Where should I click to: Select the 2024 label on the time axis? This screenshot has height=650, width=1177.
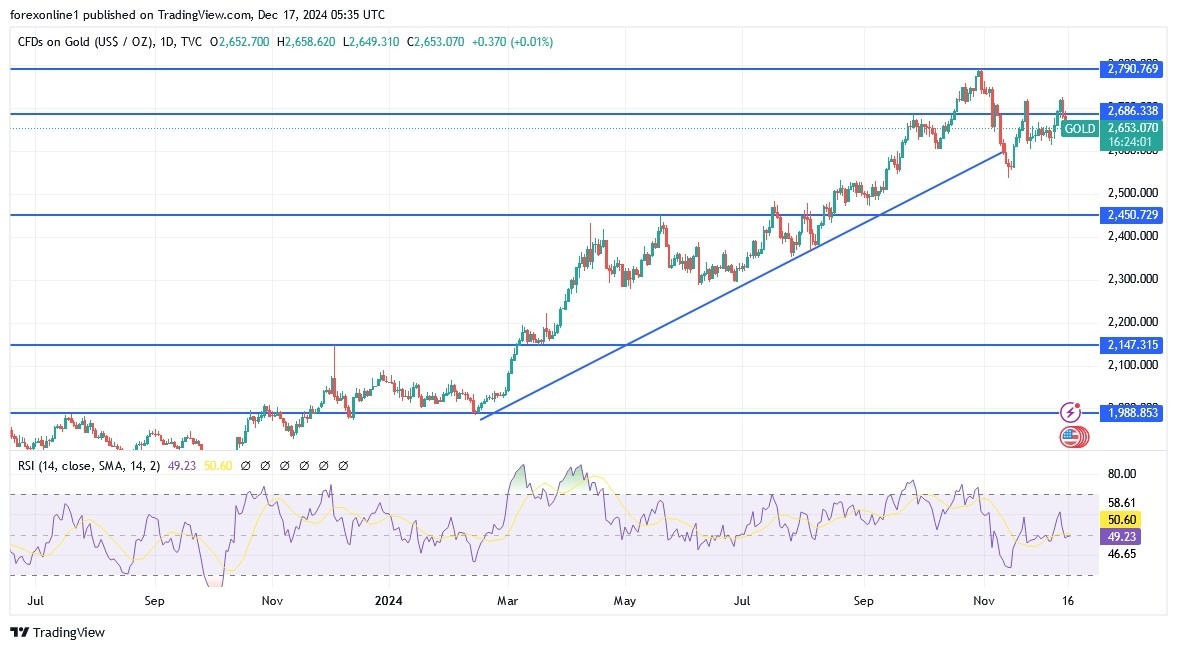pos(389,601)
